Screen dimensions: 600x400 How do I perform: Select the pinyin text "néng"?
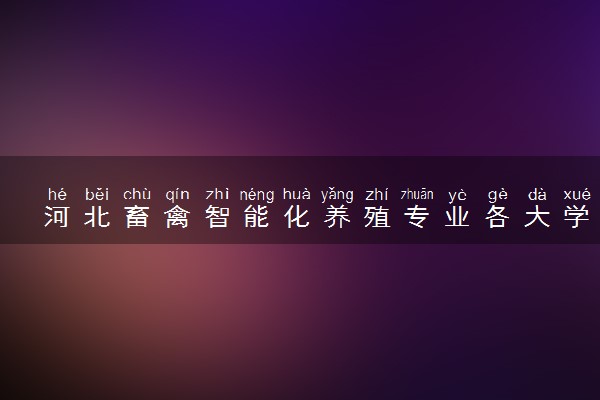(257, 195)
